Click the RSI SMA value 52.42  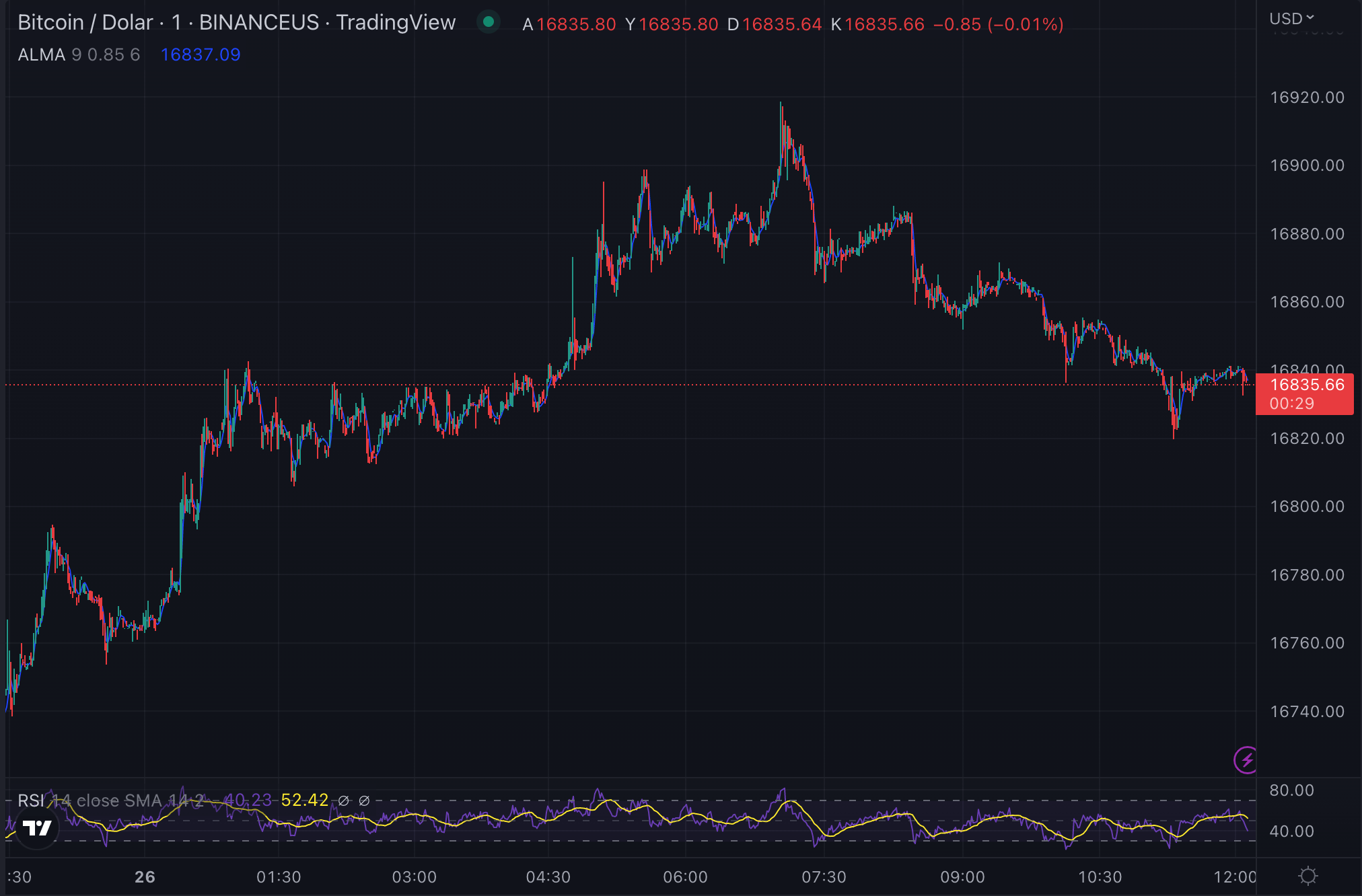(x=305, y=800)
